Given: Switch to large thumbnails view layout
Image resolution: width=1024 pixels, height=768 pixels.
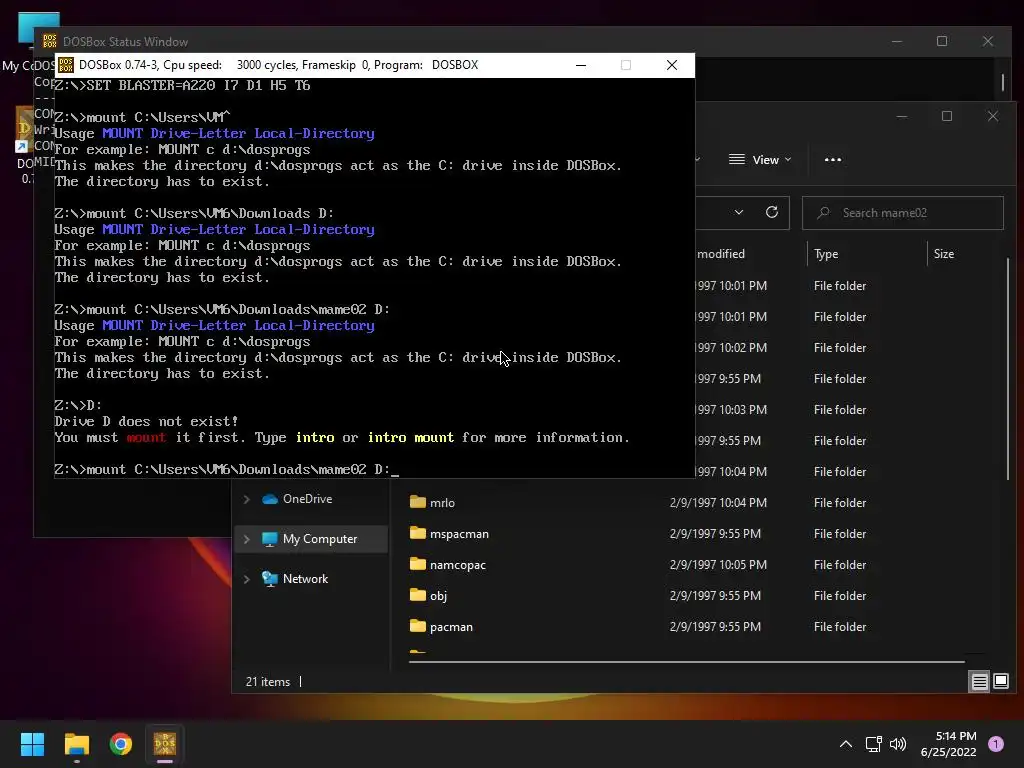Looking at the screenshot, I should (x=1000, y=682).
